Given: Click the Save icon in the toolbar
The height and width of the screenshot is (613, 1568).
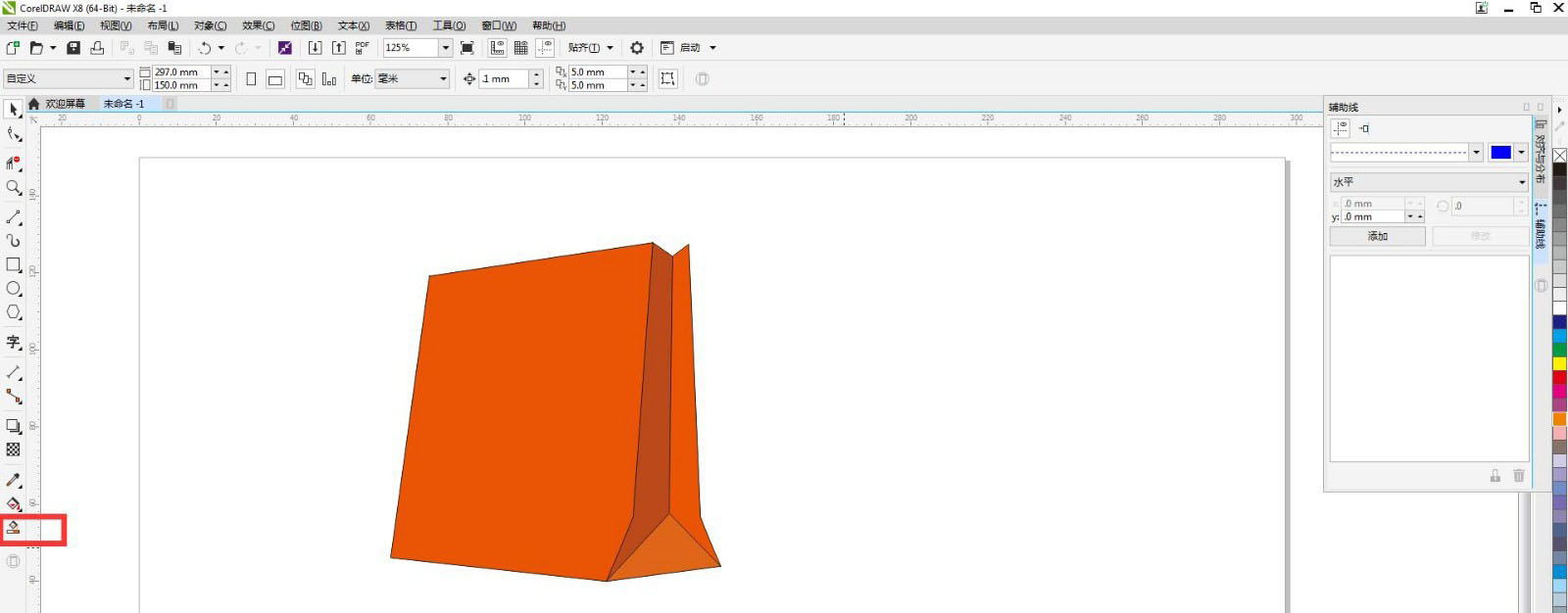Looking at the screenshot, I should [x=73, y=48].
